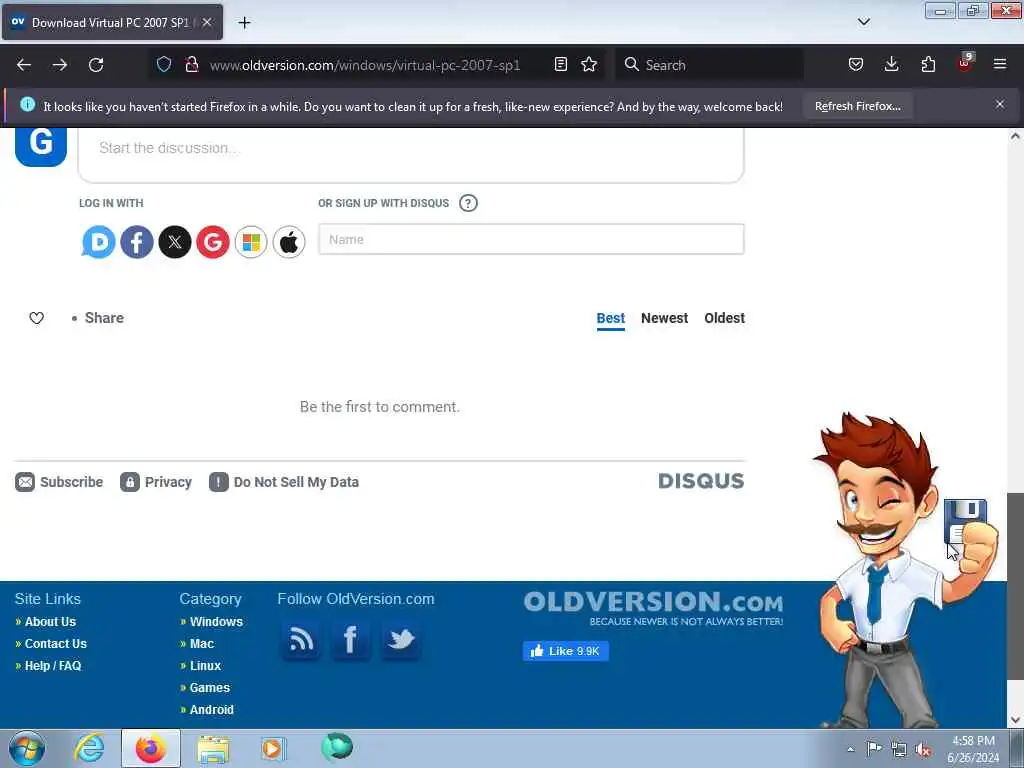Open Windows Media Player from the taskbar
Image resolution: width=1024 pixels, height=768 pixels.
pos(273,749)
